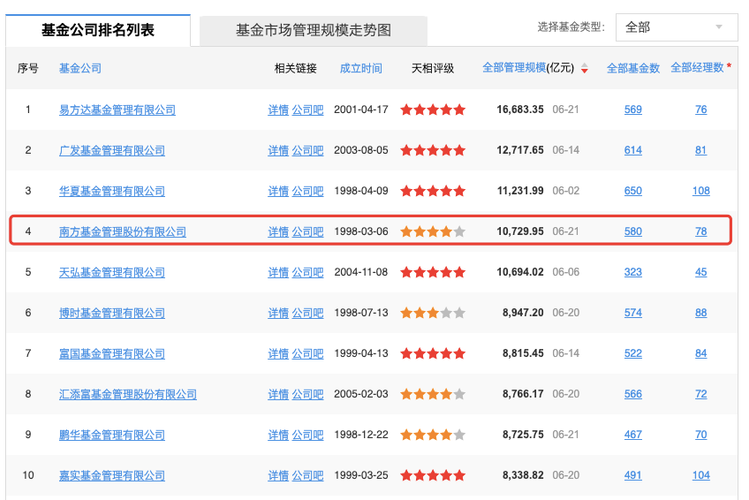Click 公司吧 link in 汇添富 row

coord(308,394)
